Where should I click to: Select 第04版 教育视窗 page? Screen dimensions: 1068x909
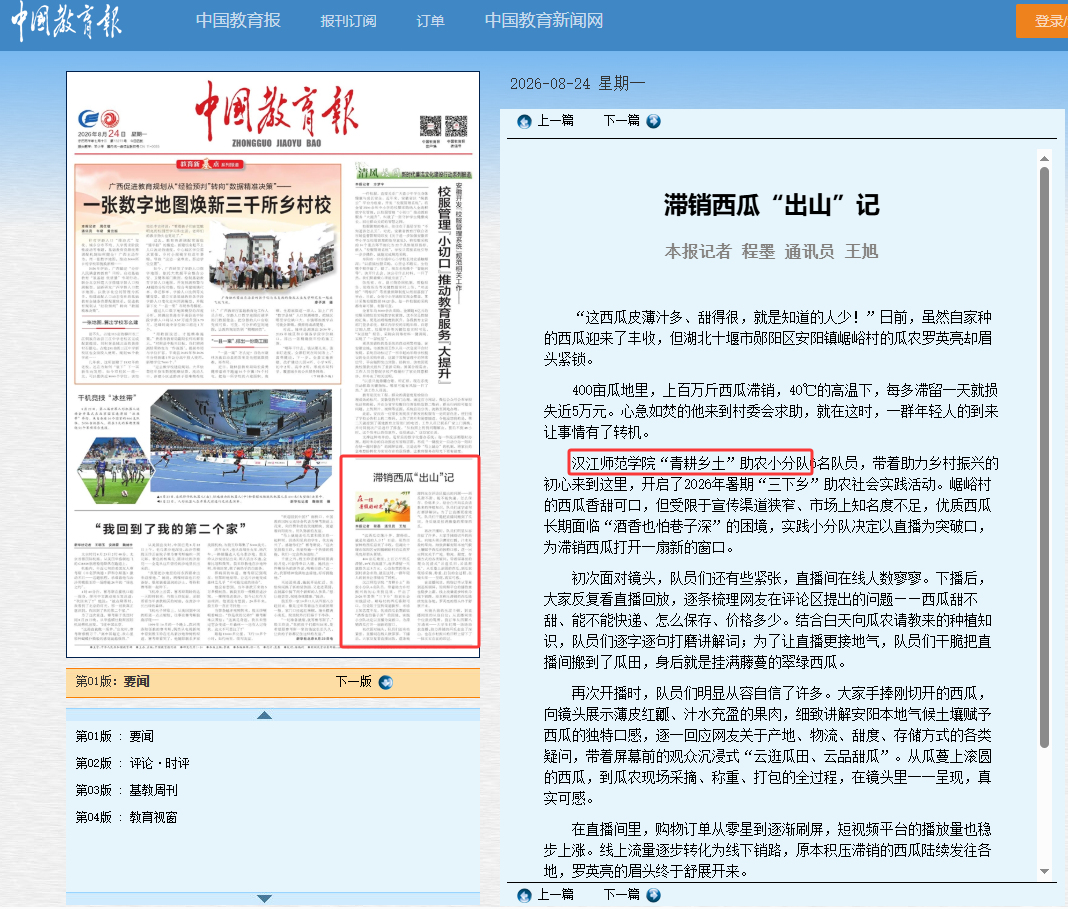pyautogui.click(x=126, y=817)
